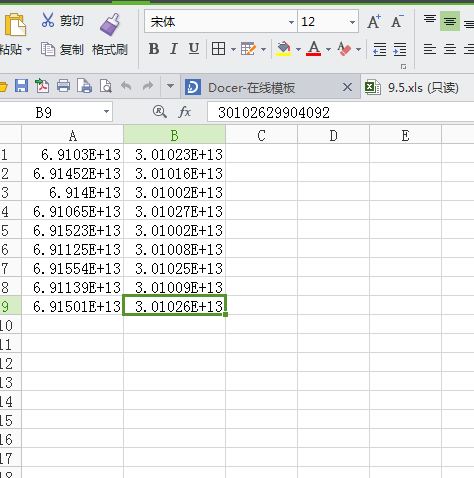Click the Save floppy disk icon
474x478 pixels.
21,86
